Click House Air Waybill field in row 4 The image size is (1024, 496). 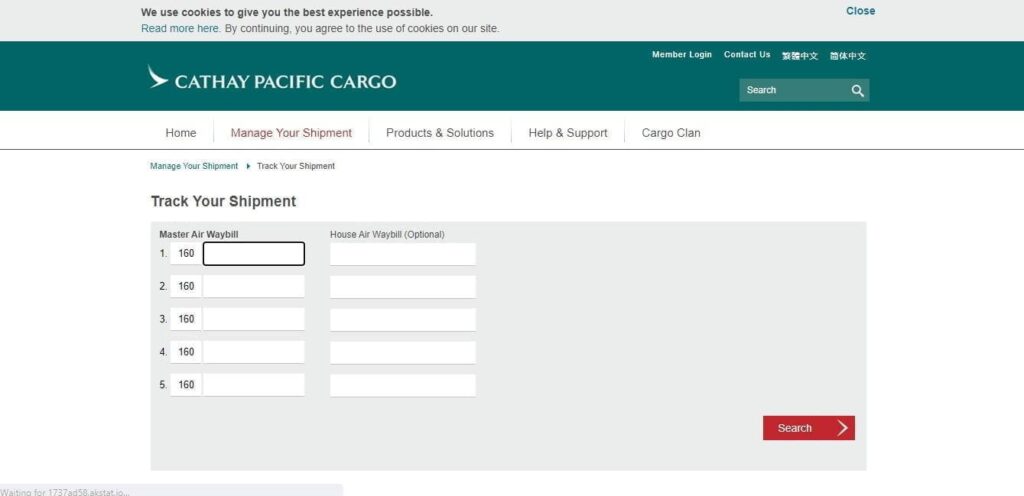(x=403, y=352)
